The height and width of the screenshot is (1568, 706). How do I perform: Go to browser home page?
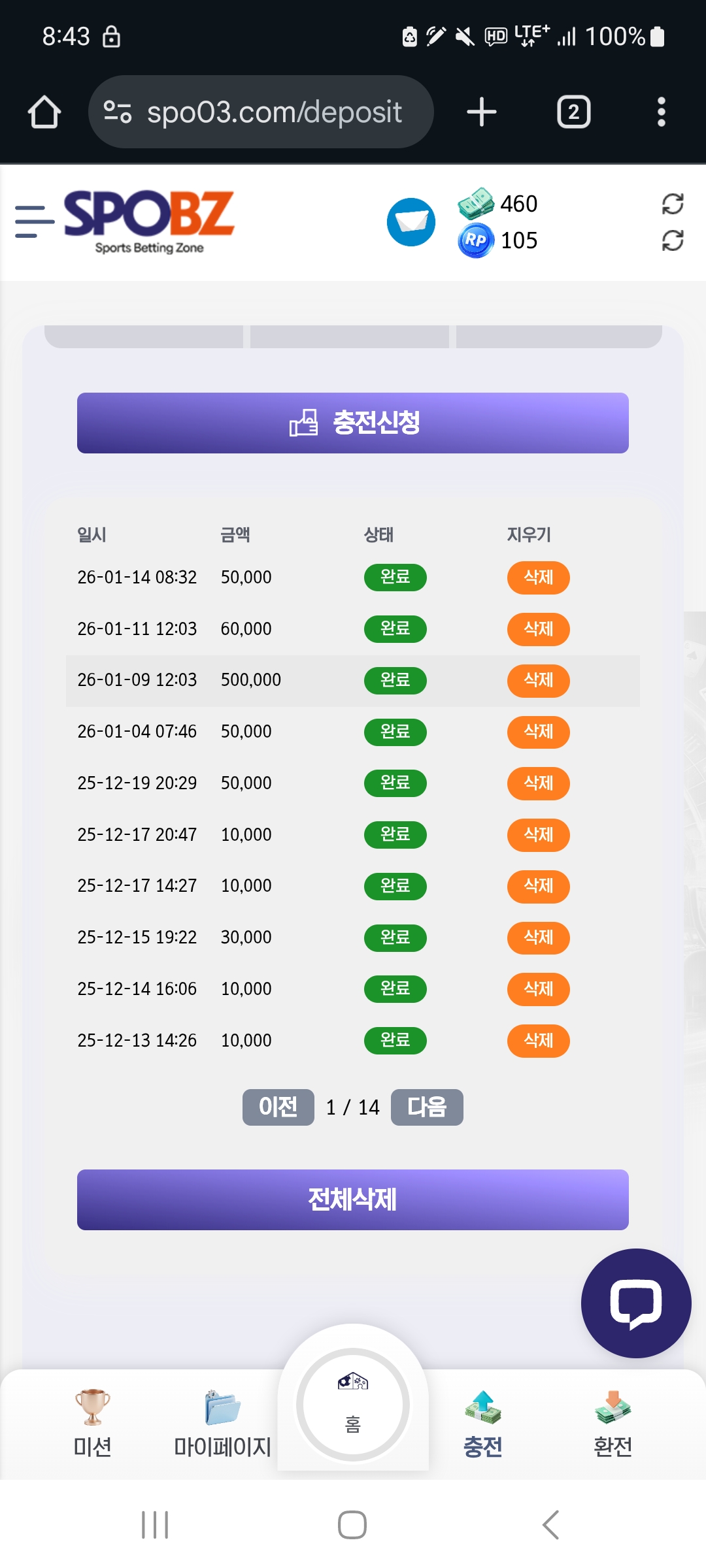[44, 112]
